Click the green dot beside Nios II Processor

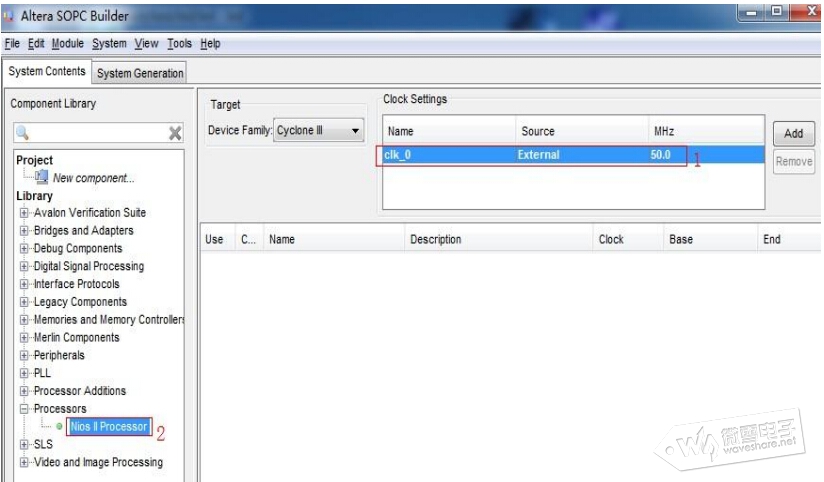click(59, 427)
